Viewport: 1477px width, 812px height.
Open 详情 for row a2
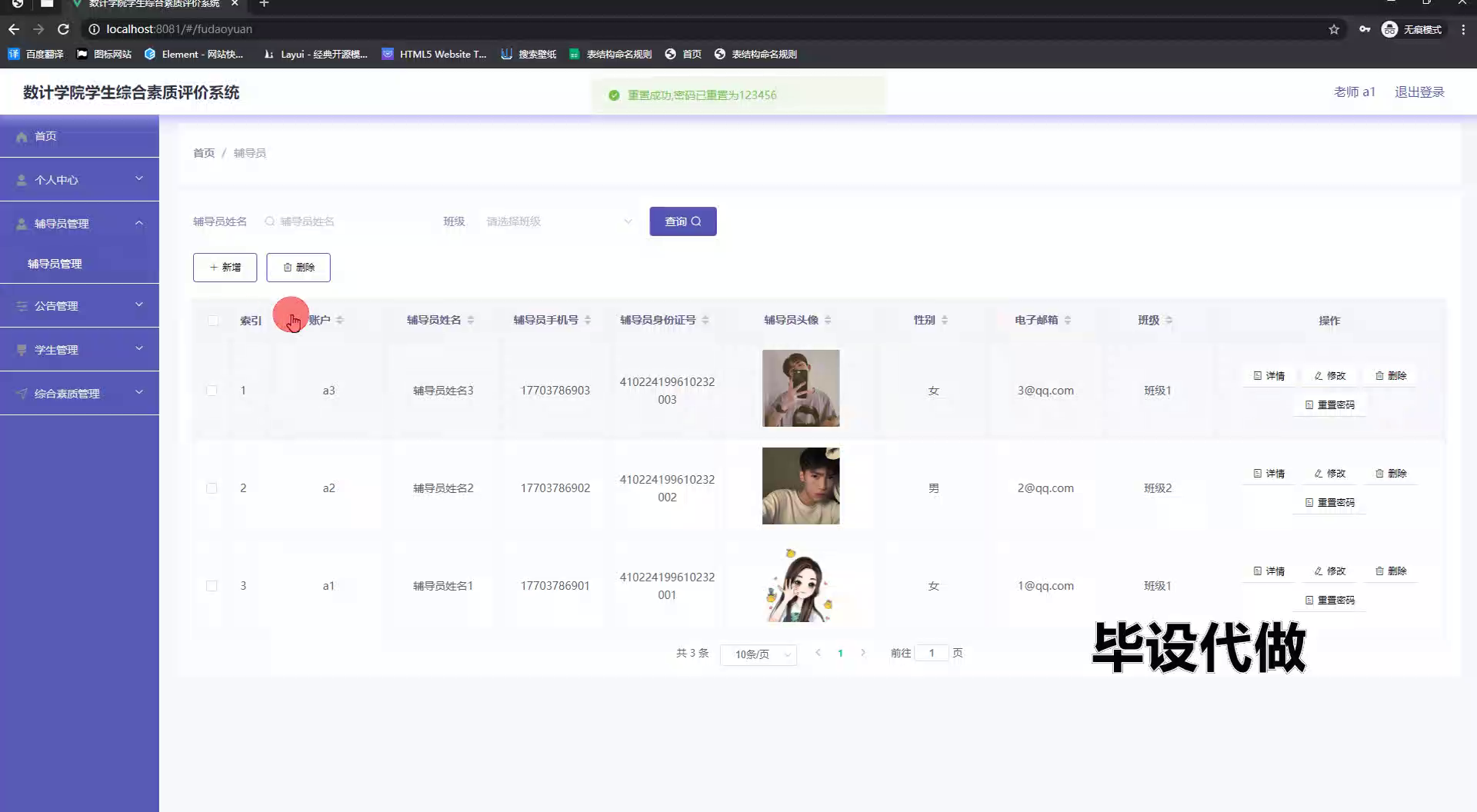[1269, 474]
